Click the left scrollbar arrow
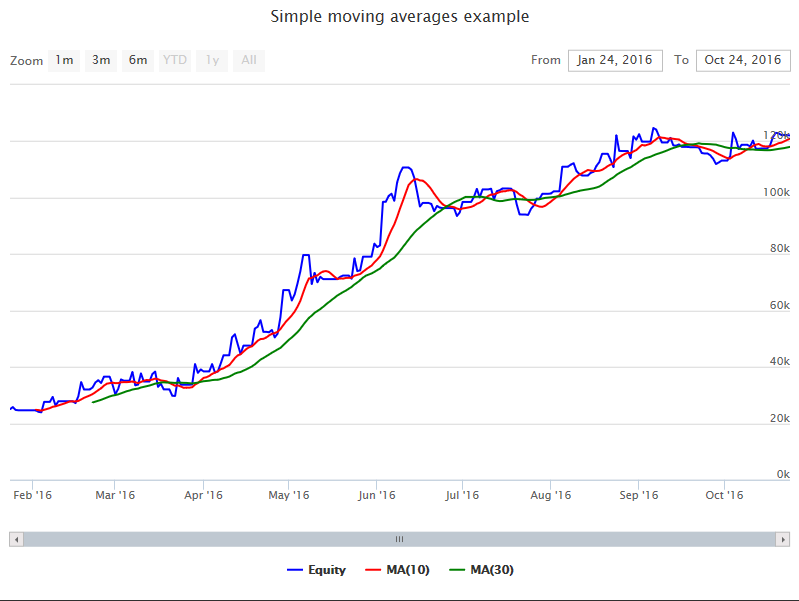799x601 pixels. (x=16, y=539)
